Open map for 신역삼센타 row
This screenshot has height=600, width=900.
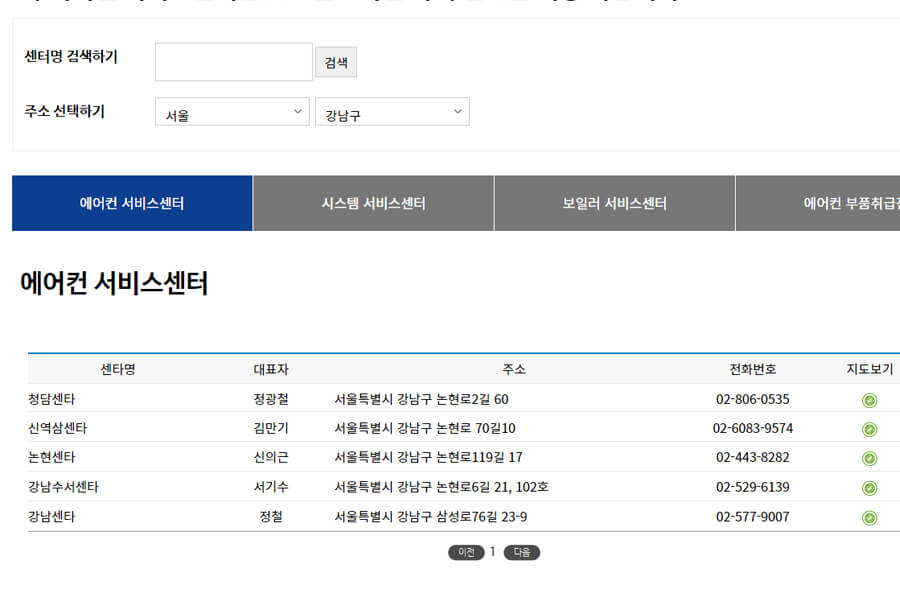(870, 429)
